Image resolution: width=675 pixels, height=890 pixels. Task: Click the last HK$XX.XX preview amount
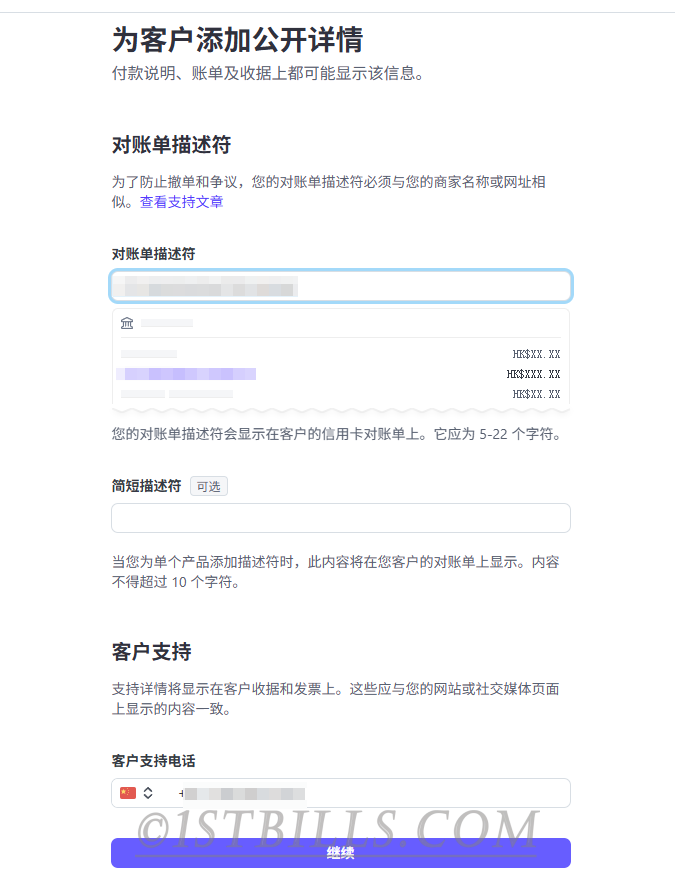[536, 394]
